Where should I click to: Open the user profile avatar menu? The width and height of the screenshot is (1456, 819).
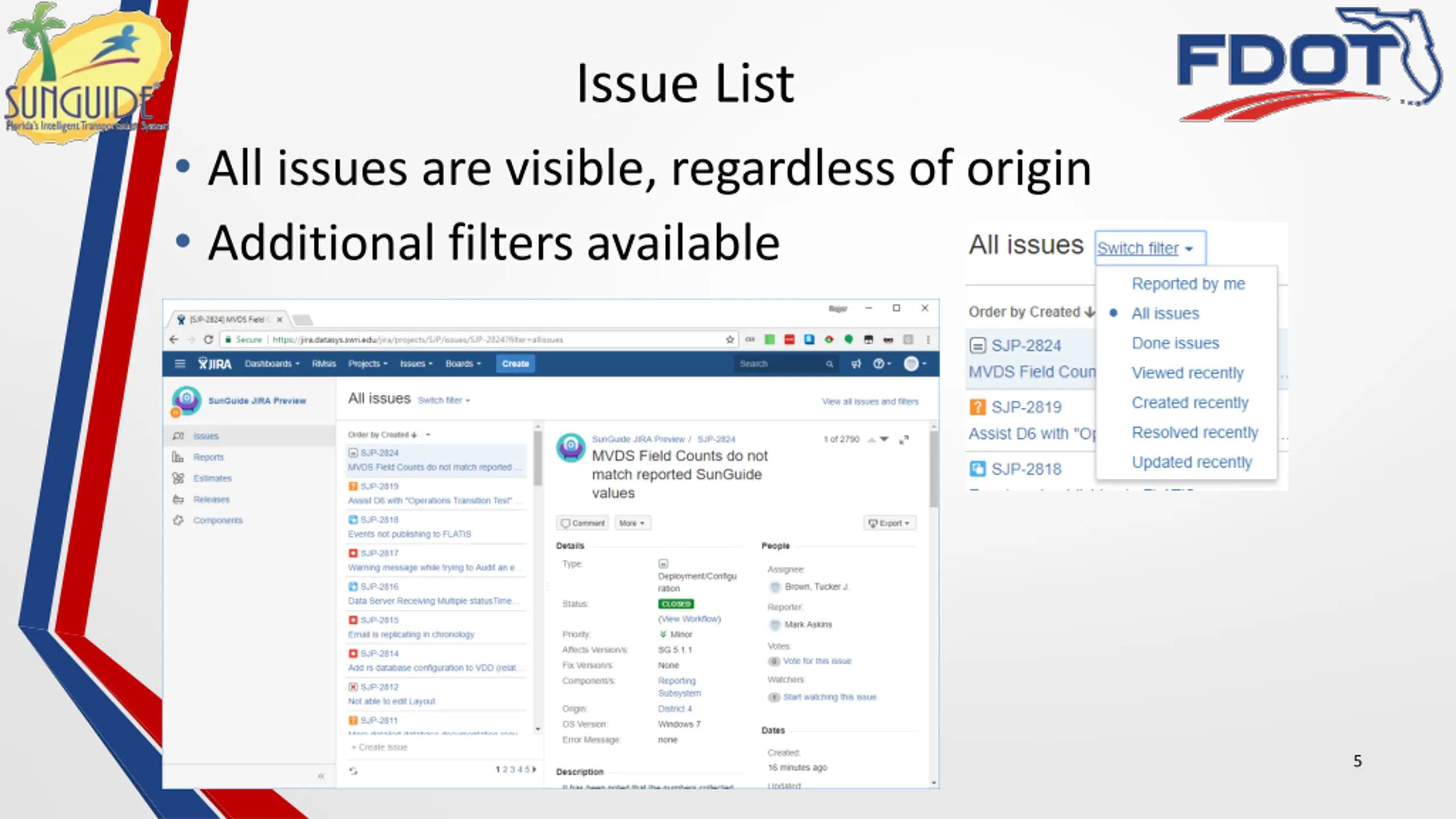tap(915, 363)
